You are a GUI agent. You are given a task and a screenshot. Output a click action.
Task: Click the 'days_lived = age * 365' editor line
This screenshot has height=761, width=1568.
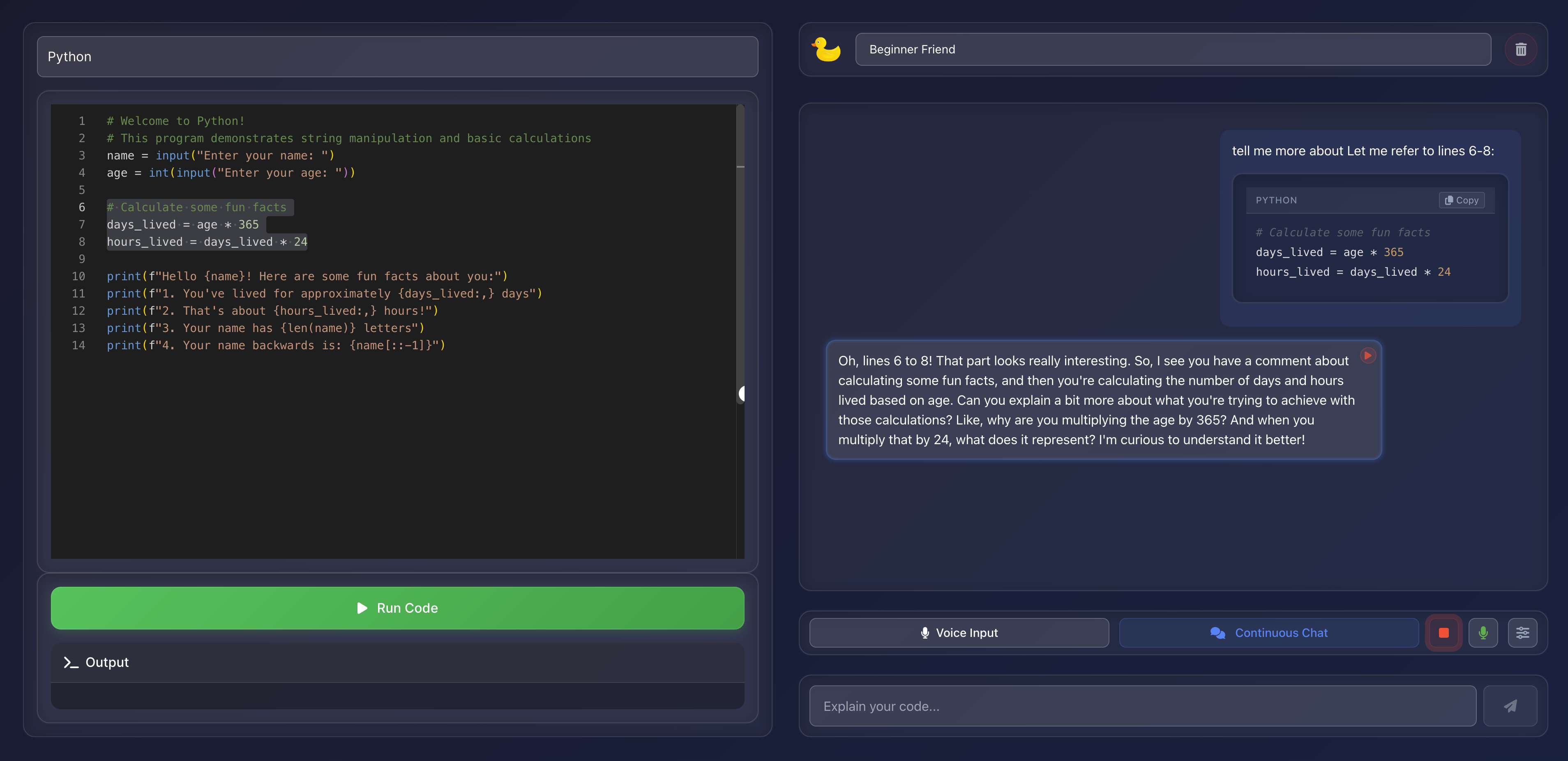pos(183,225)
